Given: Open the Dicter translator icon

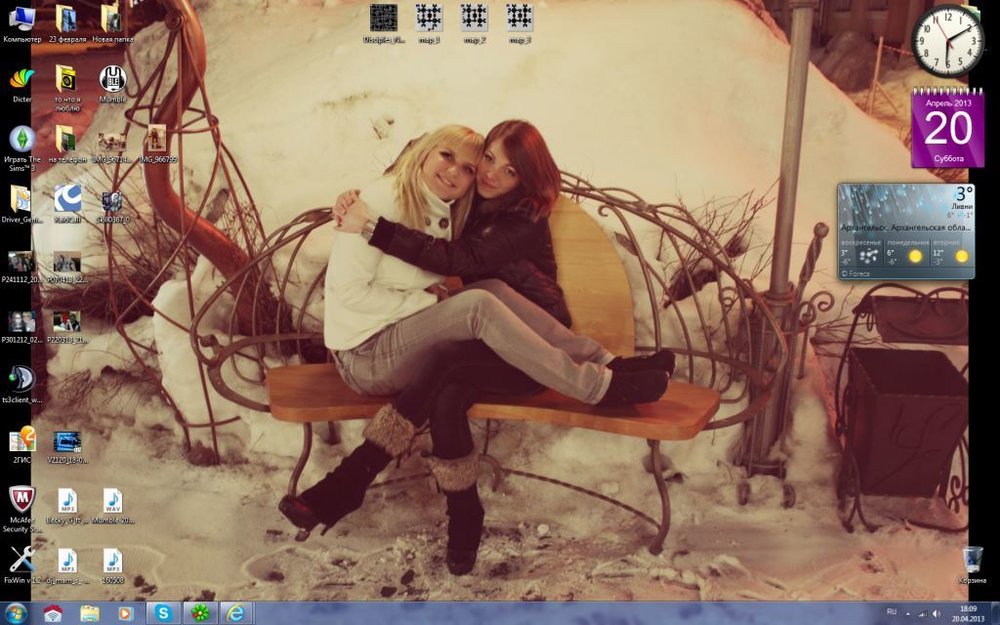Looking at the screenshot, I should 21,80.
